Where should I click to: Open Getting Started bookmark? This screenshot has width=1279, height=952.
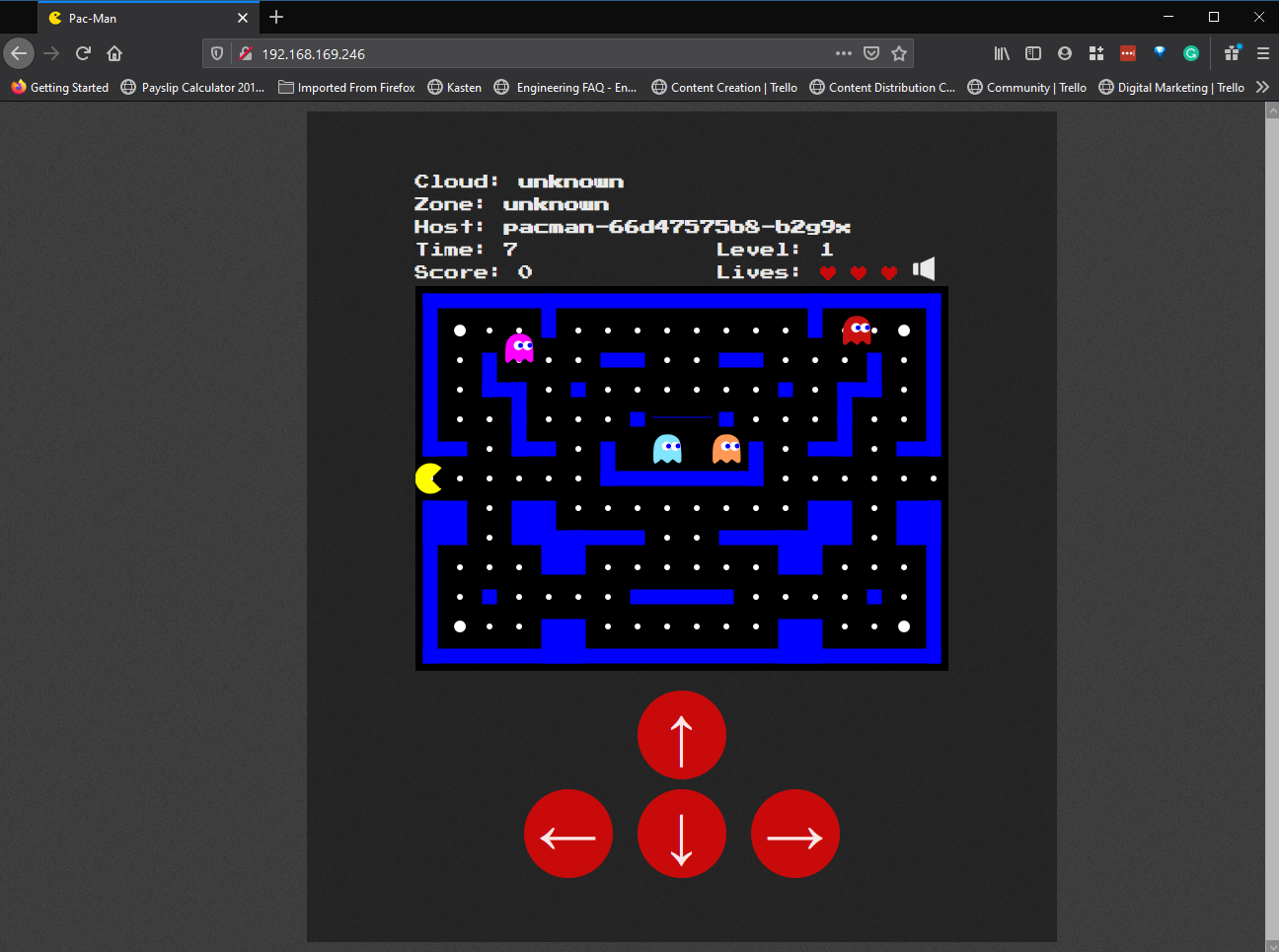[x=60, y=87]
